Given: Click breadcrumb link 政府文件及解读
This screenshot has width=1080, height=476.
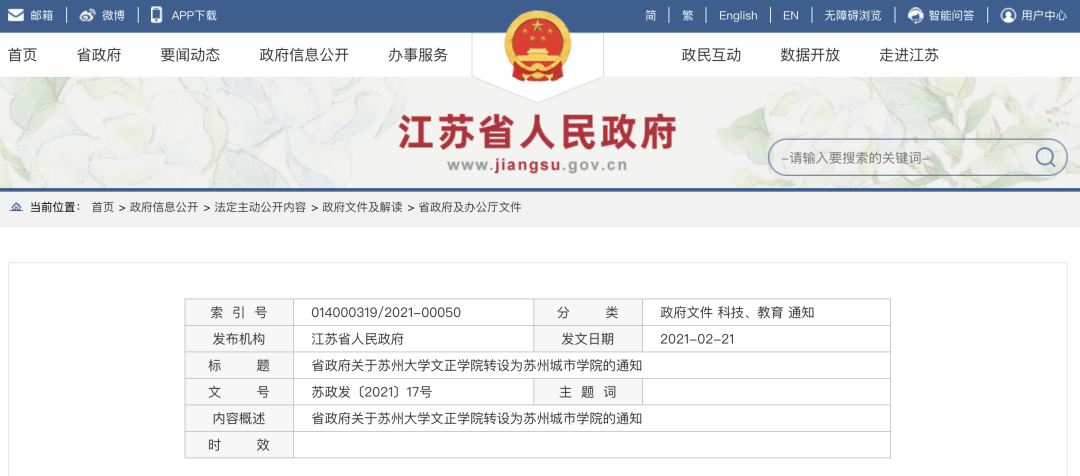Looking at the screenshot, I should pyautogui.click(x=362, y=207).
